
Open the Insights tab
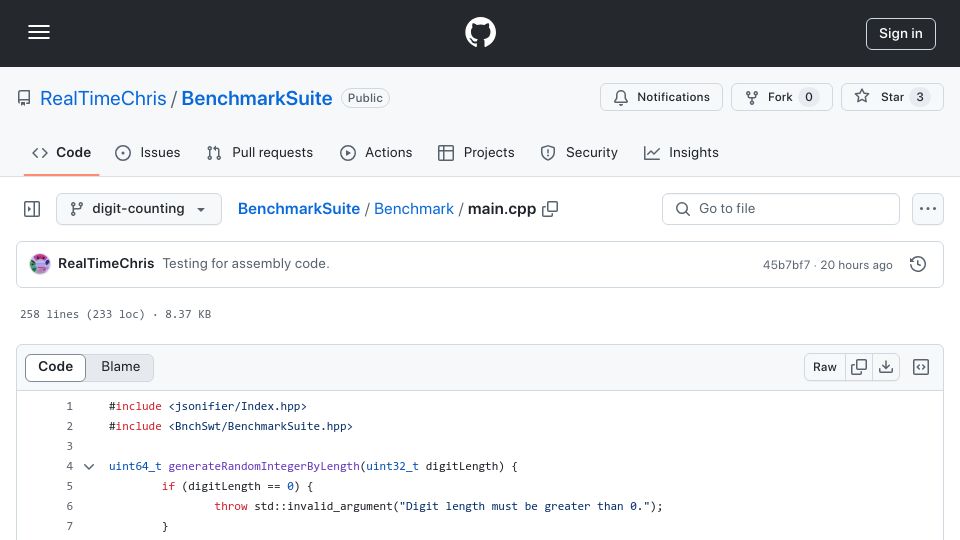coord(681,152)
